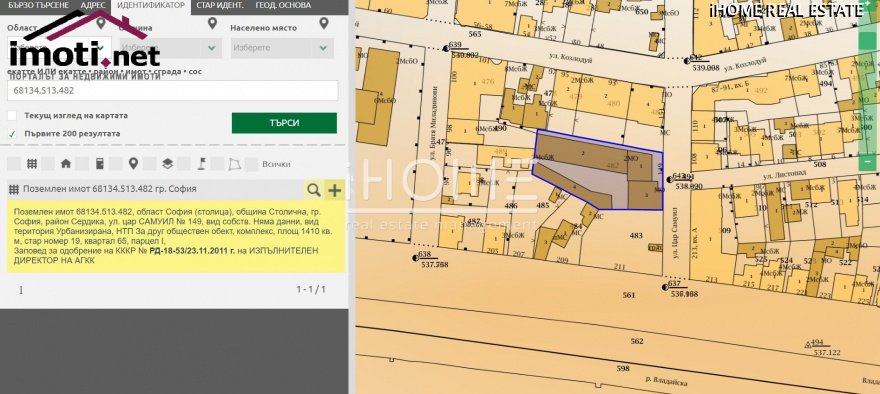Click the green ТЪРСИ search button
This screenshot has height=394, width=880.
(285, 123)
